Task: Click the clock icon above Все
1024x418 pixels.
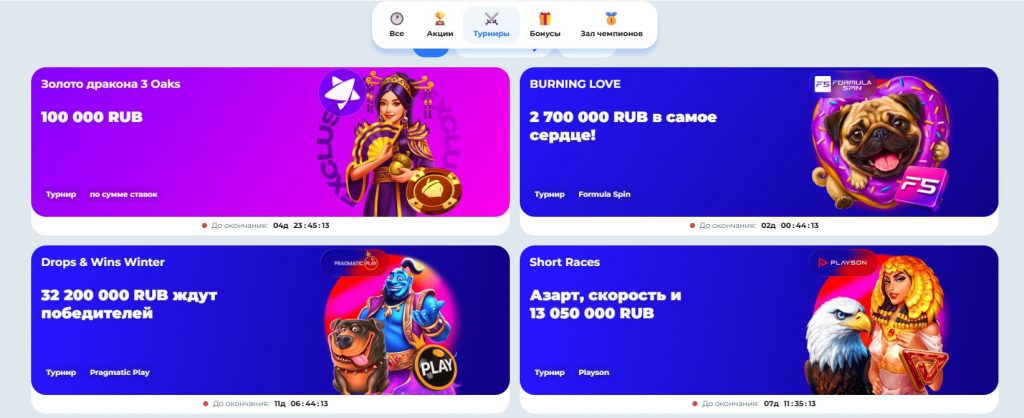Action: point(396,18)
